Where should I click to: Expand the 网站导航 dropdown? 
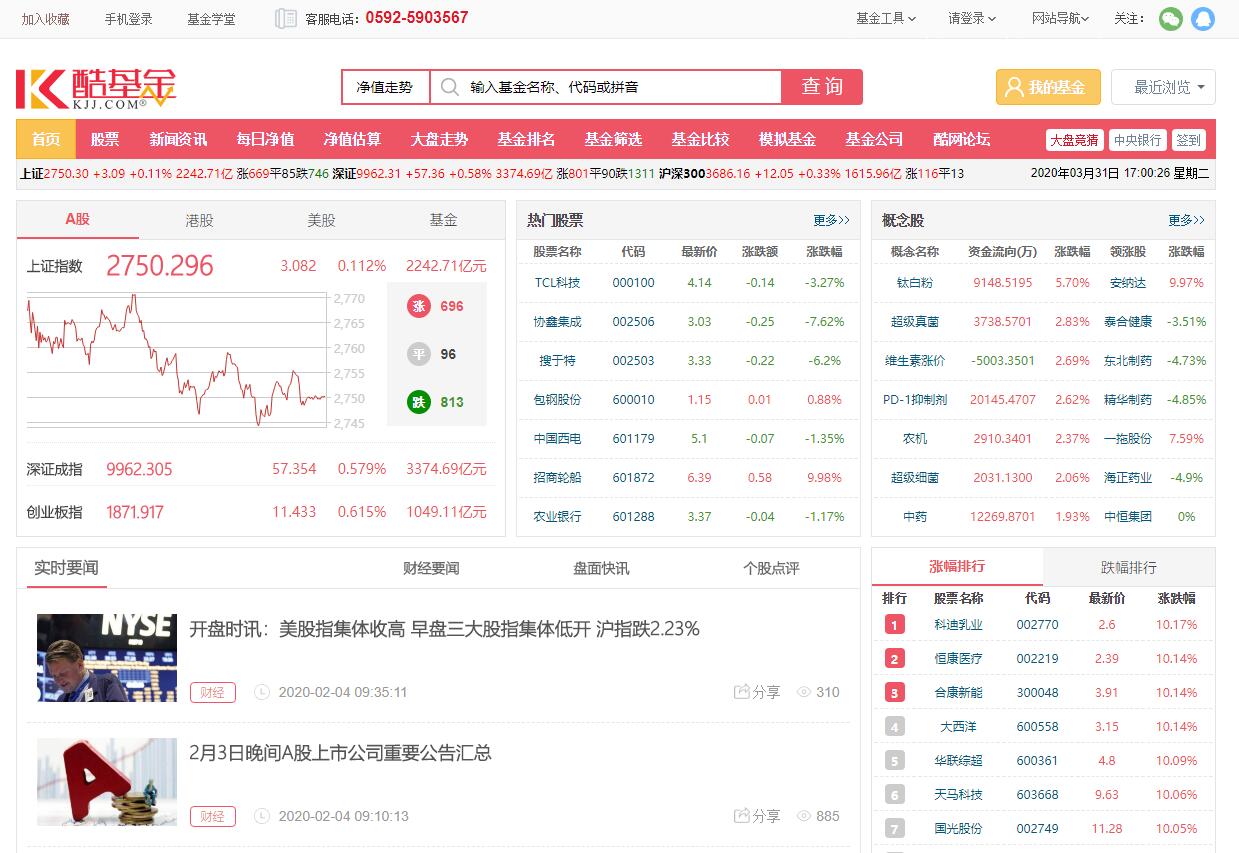pyautogui.click(x=1061, y=18)
